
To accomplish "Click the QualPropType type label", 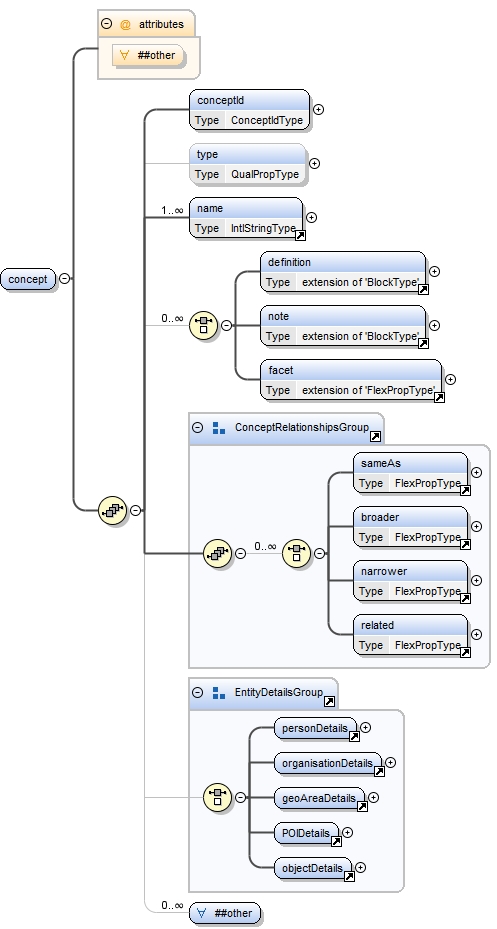I will pyautogui.click(x=265, y=174).
